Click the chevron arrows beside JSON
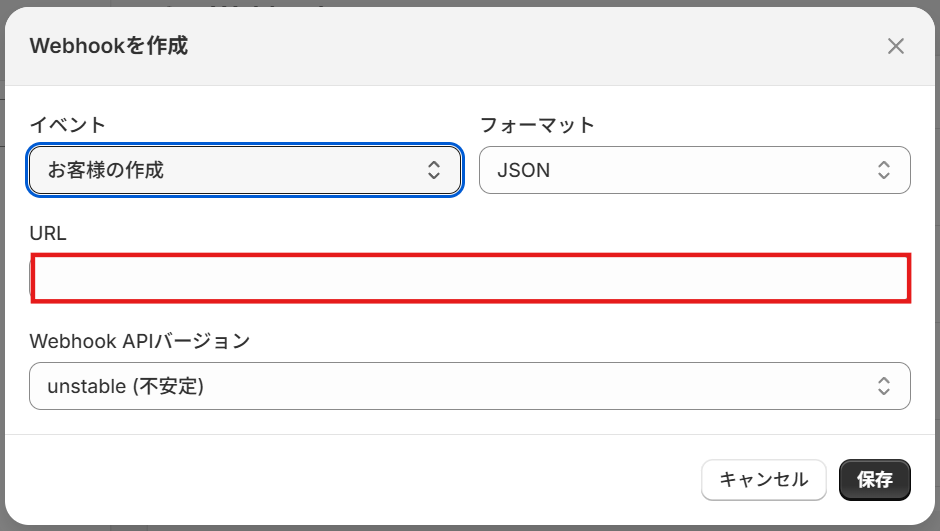940x531 pixels. point(884,170)
